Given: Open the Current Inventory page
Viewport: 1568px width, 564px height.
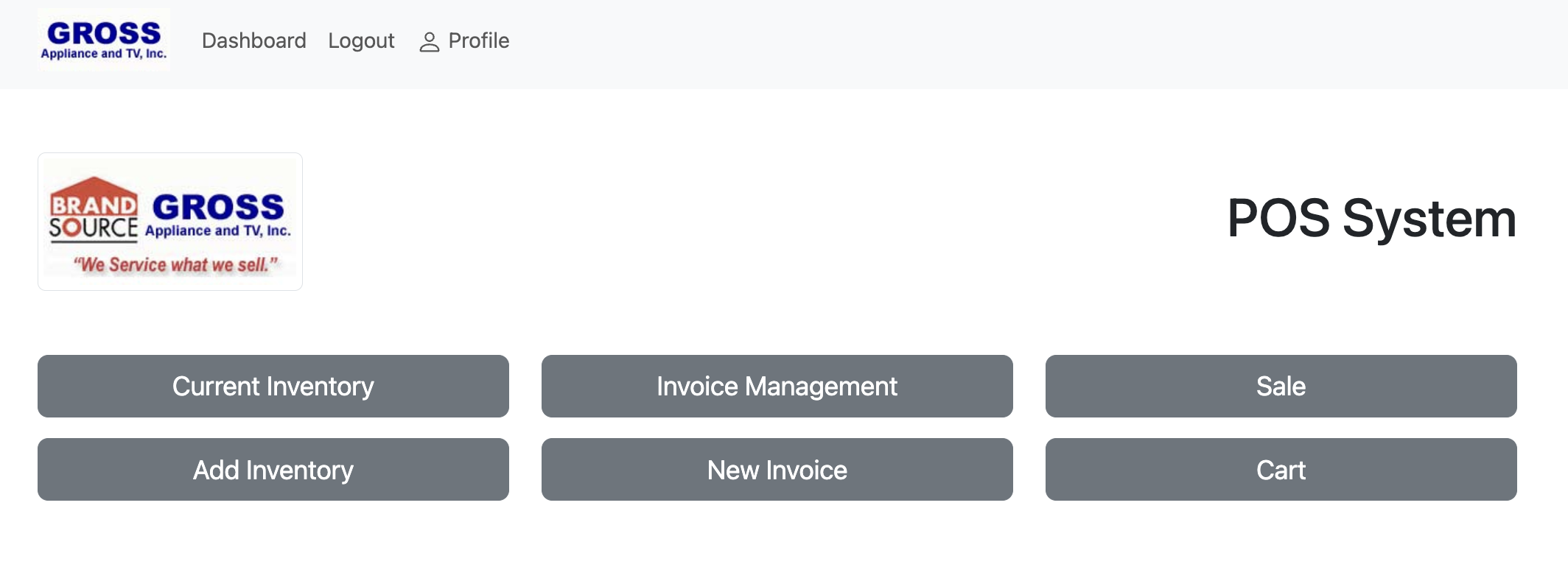Looking at the screenshot, I should pos(273,387).
